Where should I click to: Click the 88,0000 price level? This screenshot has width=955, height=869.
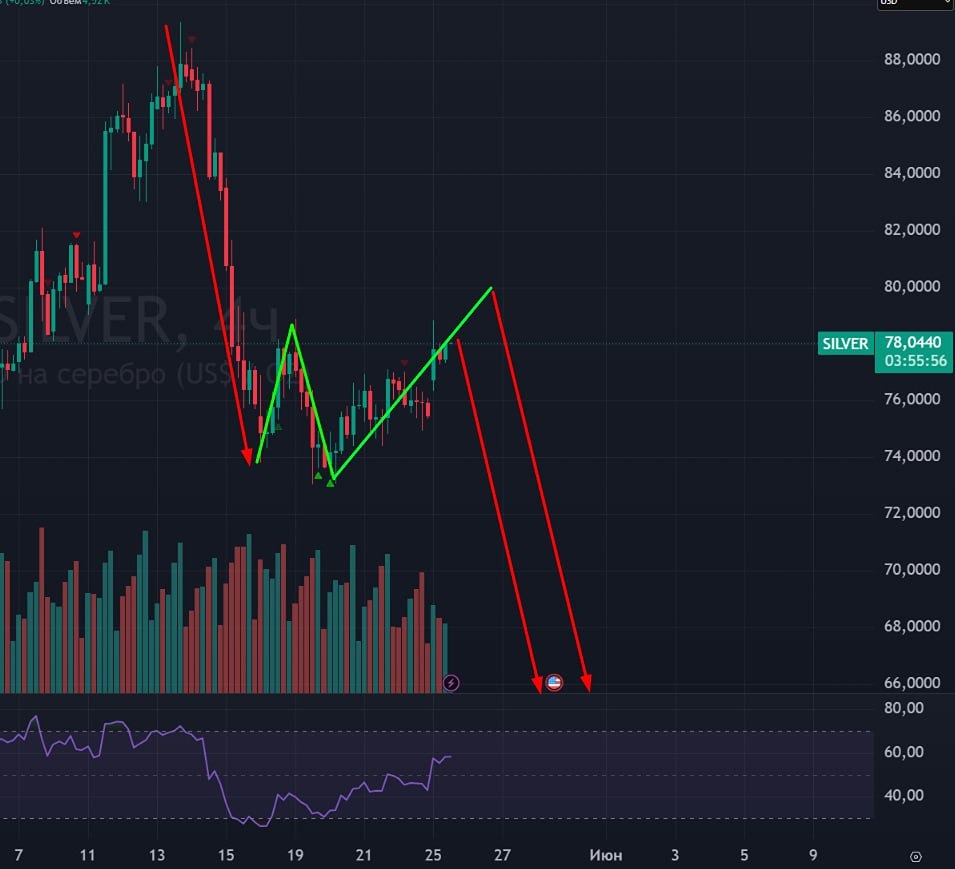click(912, 59)
